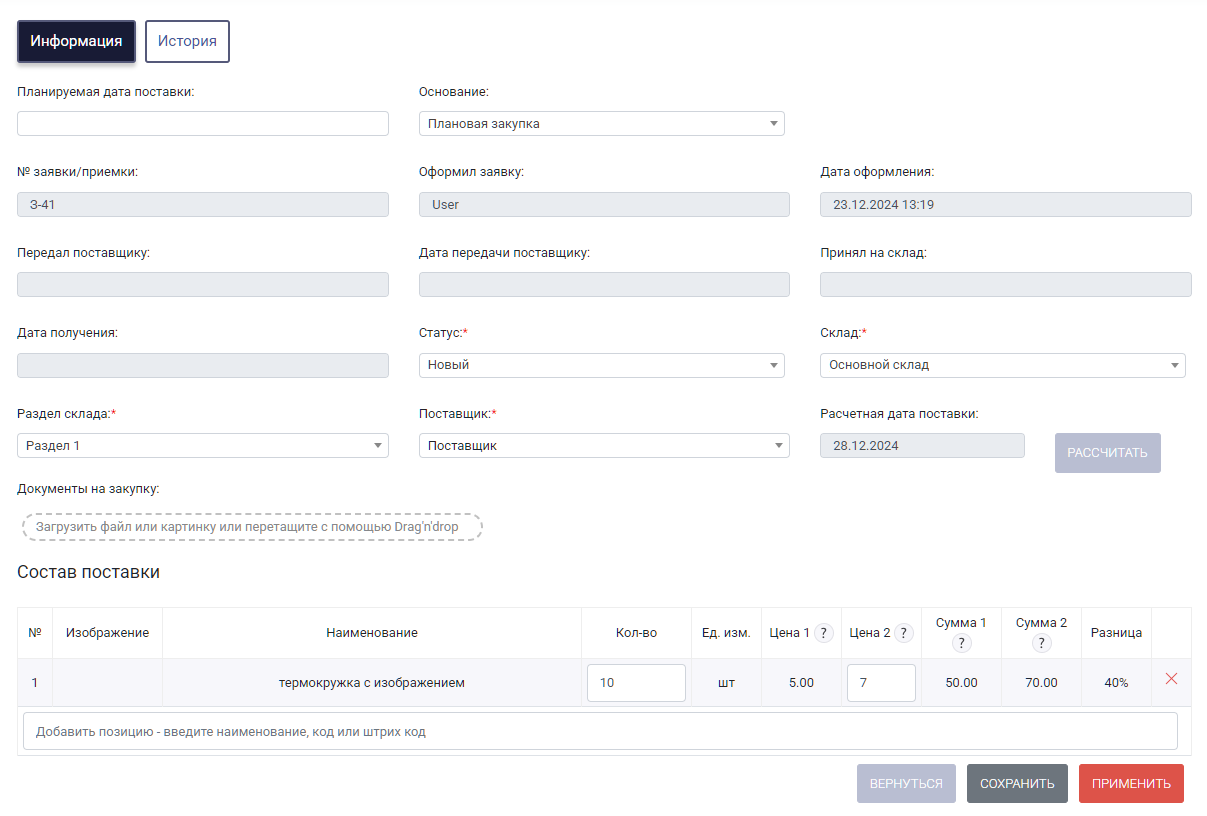This screenshot has height=816, width=1207.
Task: Click the ВЕРНУТЬСЯ button
Action: [x=906, y=784]
